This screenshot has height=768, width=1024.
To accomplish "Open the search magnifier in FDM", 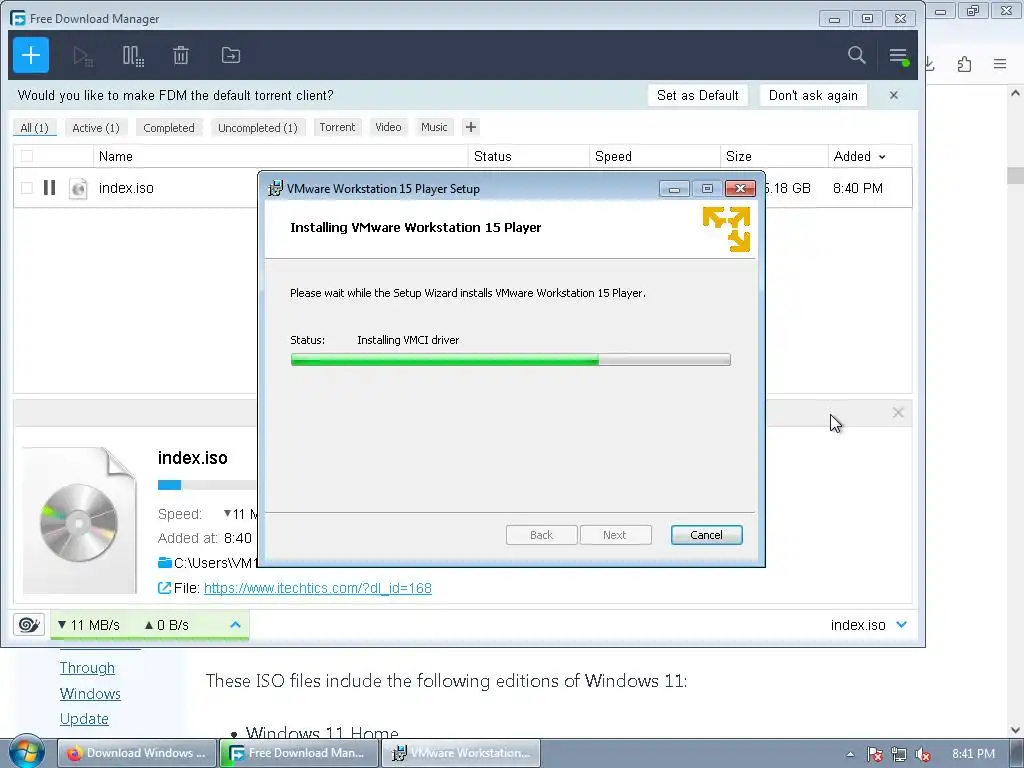I will click(857, 55).
